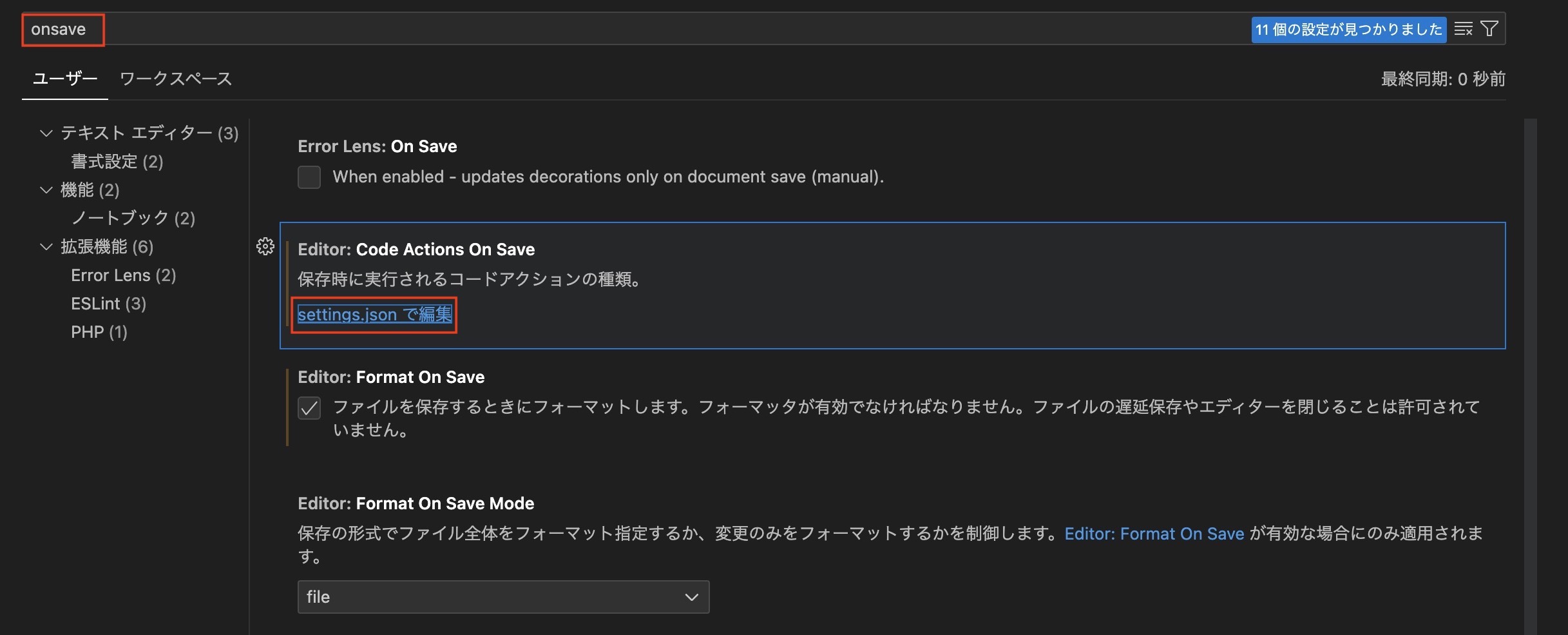This screenshot has height=635, width=1568.
Task: Open the Format On Save Mode dropdown showing 'file'
Action: [502, 597]
